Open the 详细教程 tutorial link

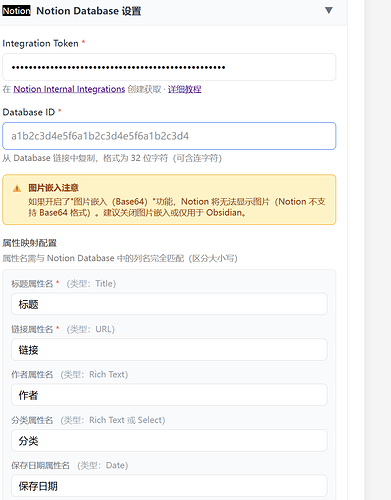coord(184,89)
